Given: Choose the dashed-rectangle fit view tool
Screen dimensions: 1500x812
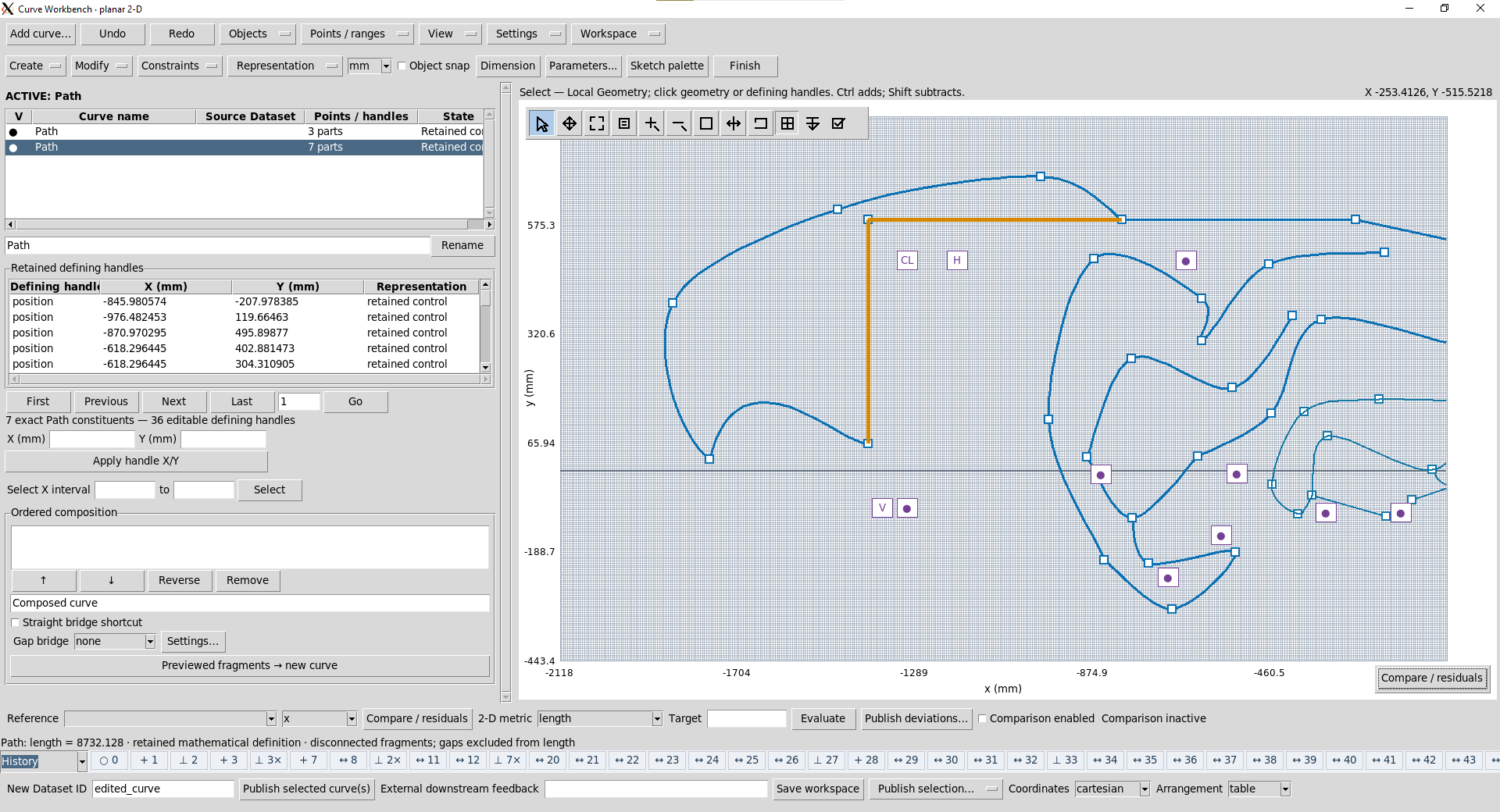Looking at the screenshot, I should [597, 123].
